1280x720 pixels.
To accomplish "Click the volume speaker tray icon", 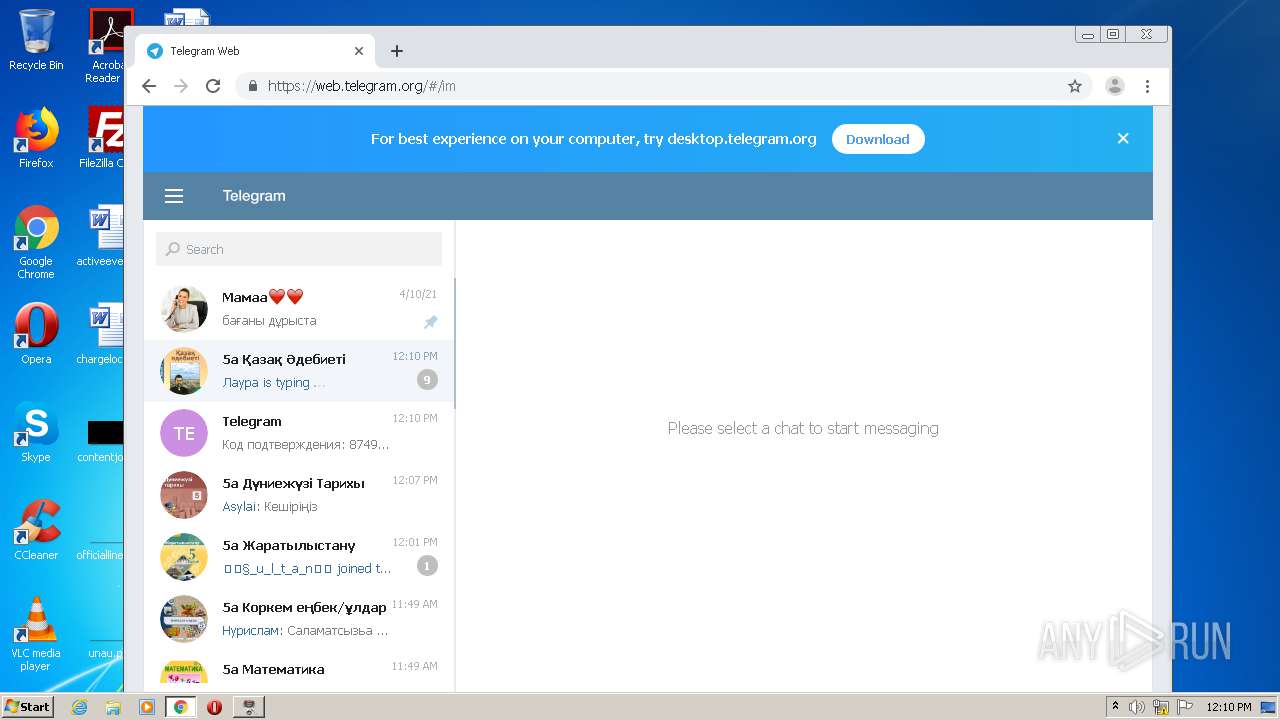I will click(1137, 707).
